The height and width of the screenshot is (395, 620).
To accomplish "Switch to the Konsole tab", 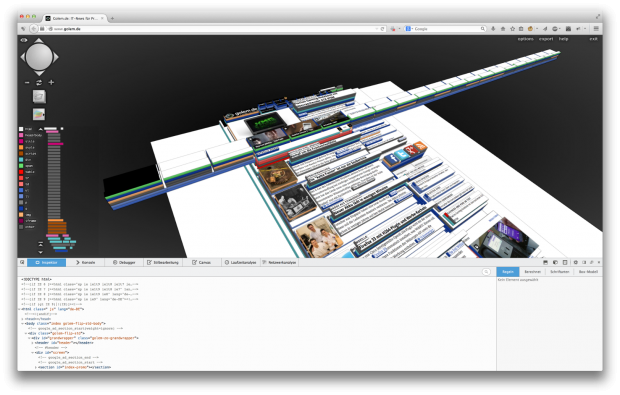I will 85,262.
